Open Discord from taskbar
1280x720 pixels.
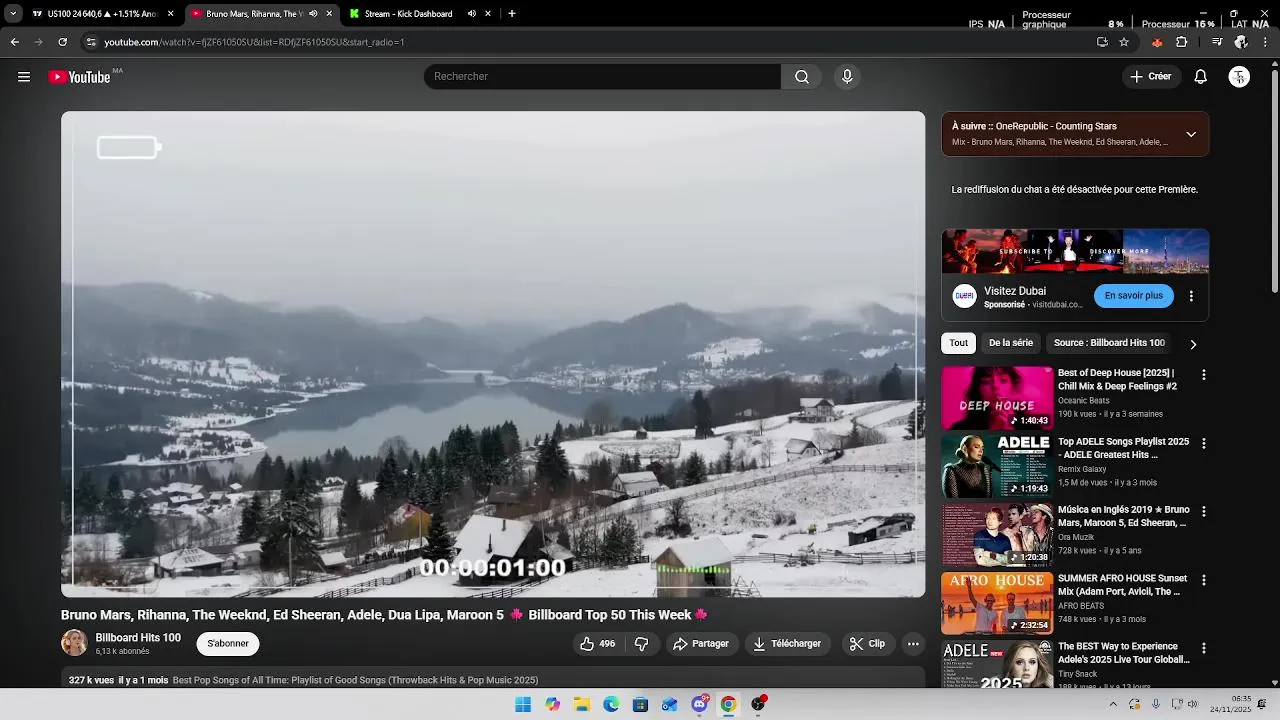click(699, 704)
